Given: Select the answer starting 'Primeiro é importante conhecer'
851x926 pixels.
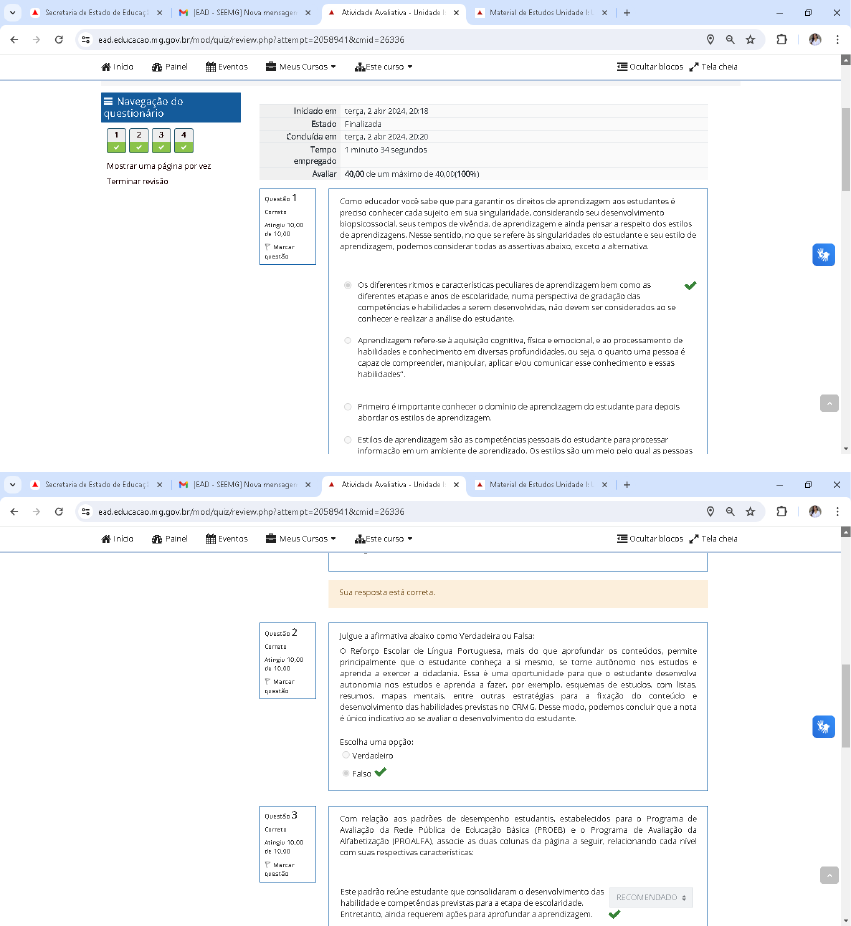Looking at the screenshot, I should (347, 406).
